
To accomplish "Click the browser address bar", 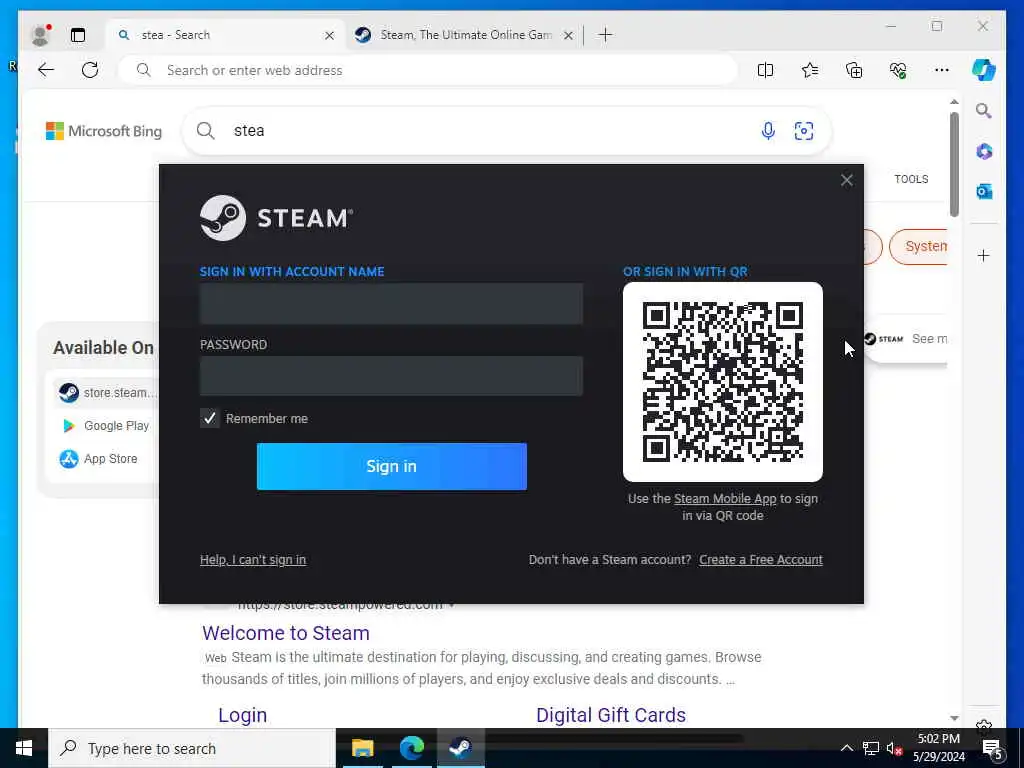I will 428,70.
